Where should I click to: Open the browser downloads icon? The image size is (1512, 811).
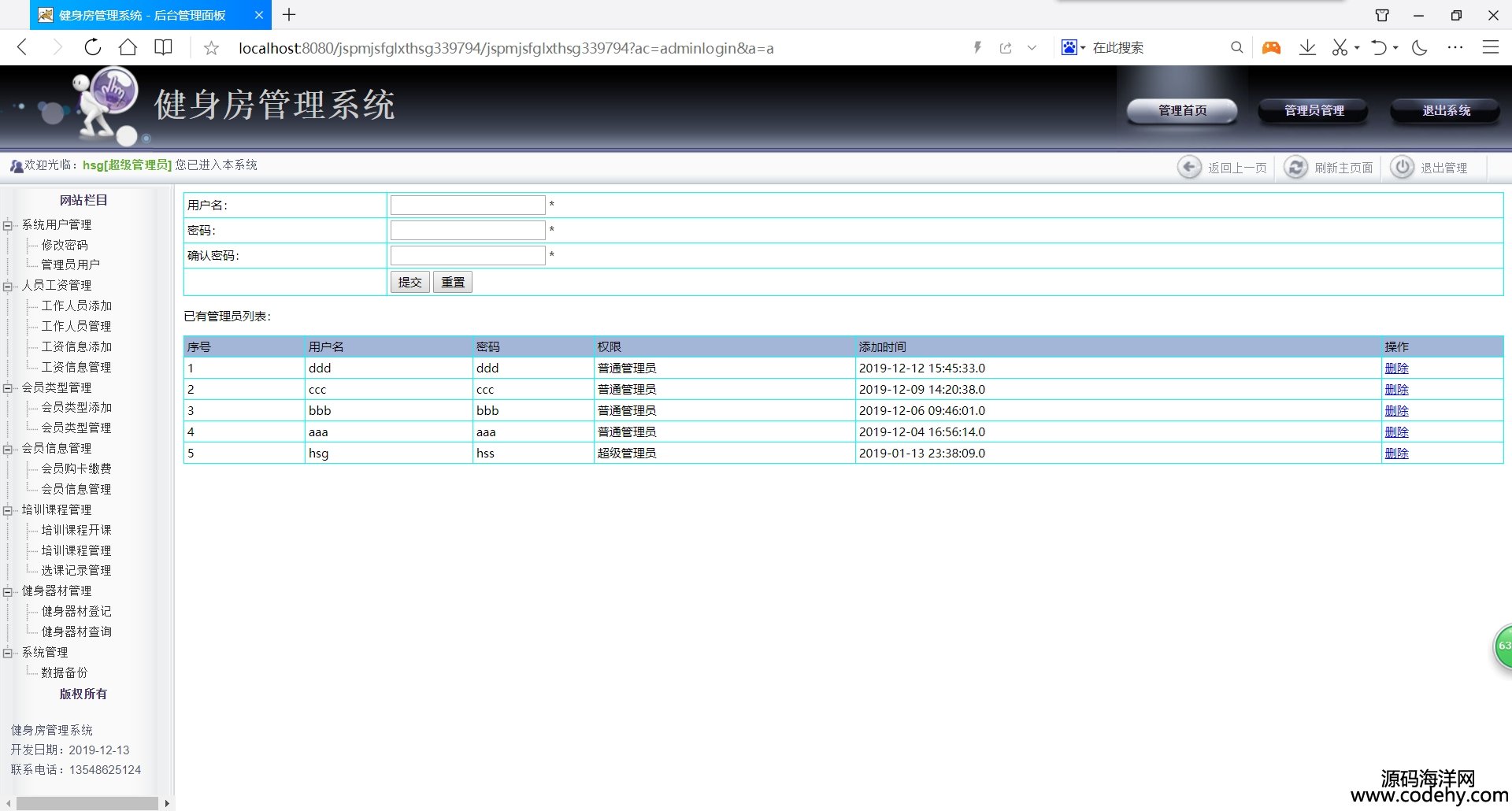[x=1307, y=47]
